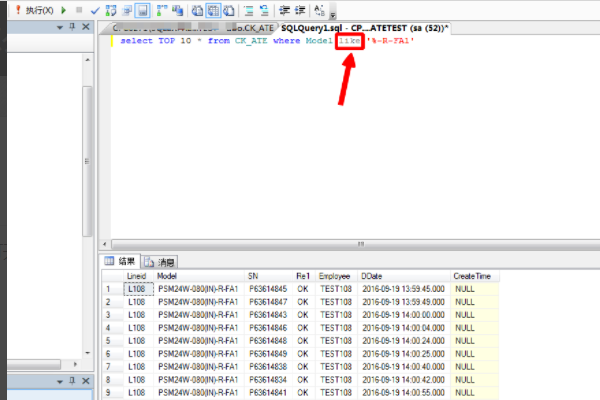600x400 pixels.
Task: Click the CreateTime column header
Action: pos(474,276)
